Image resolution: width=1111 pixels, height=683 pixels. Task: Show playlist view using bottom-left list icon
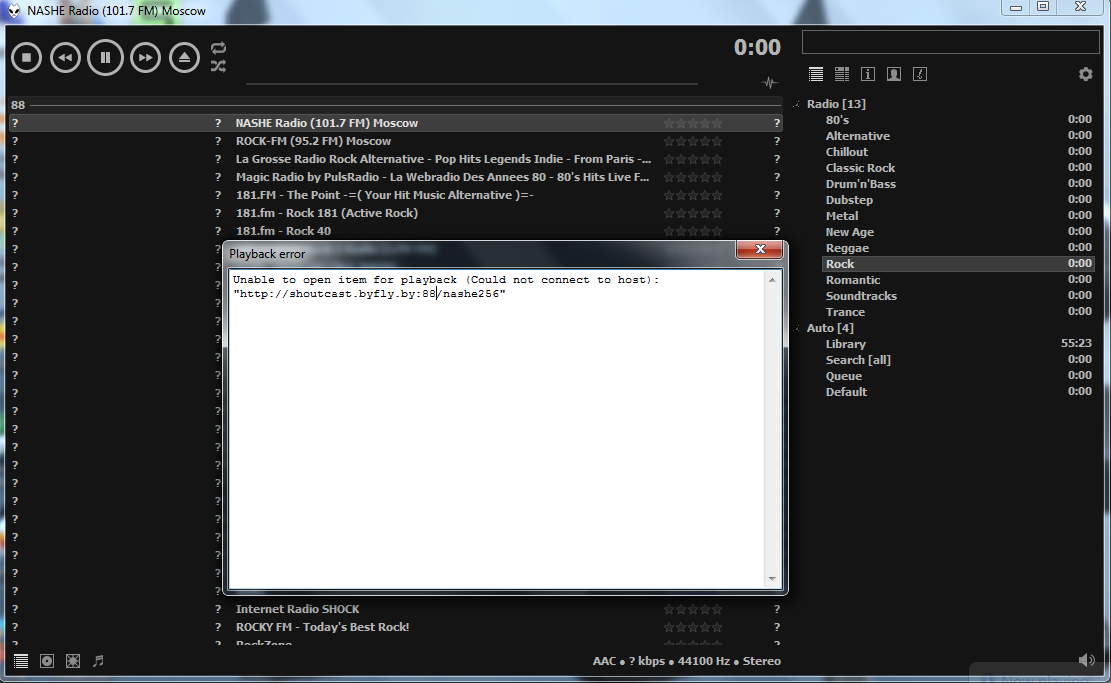(21, 661)
